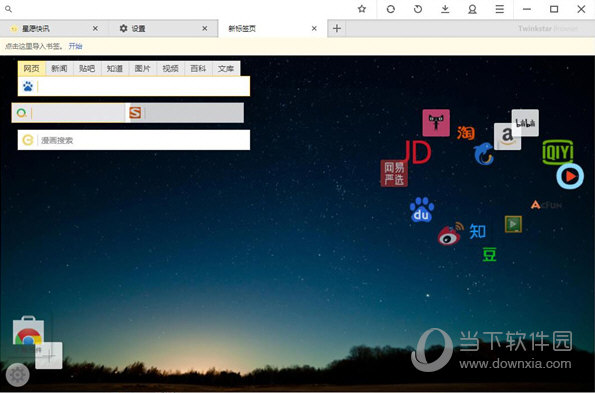595x393 pixels.
Task: Select the 图片 search category
Action: (142, 68)
